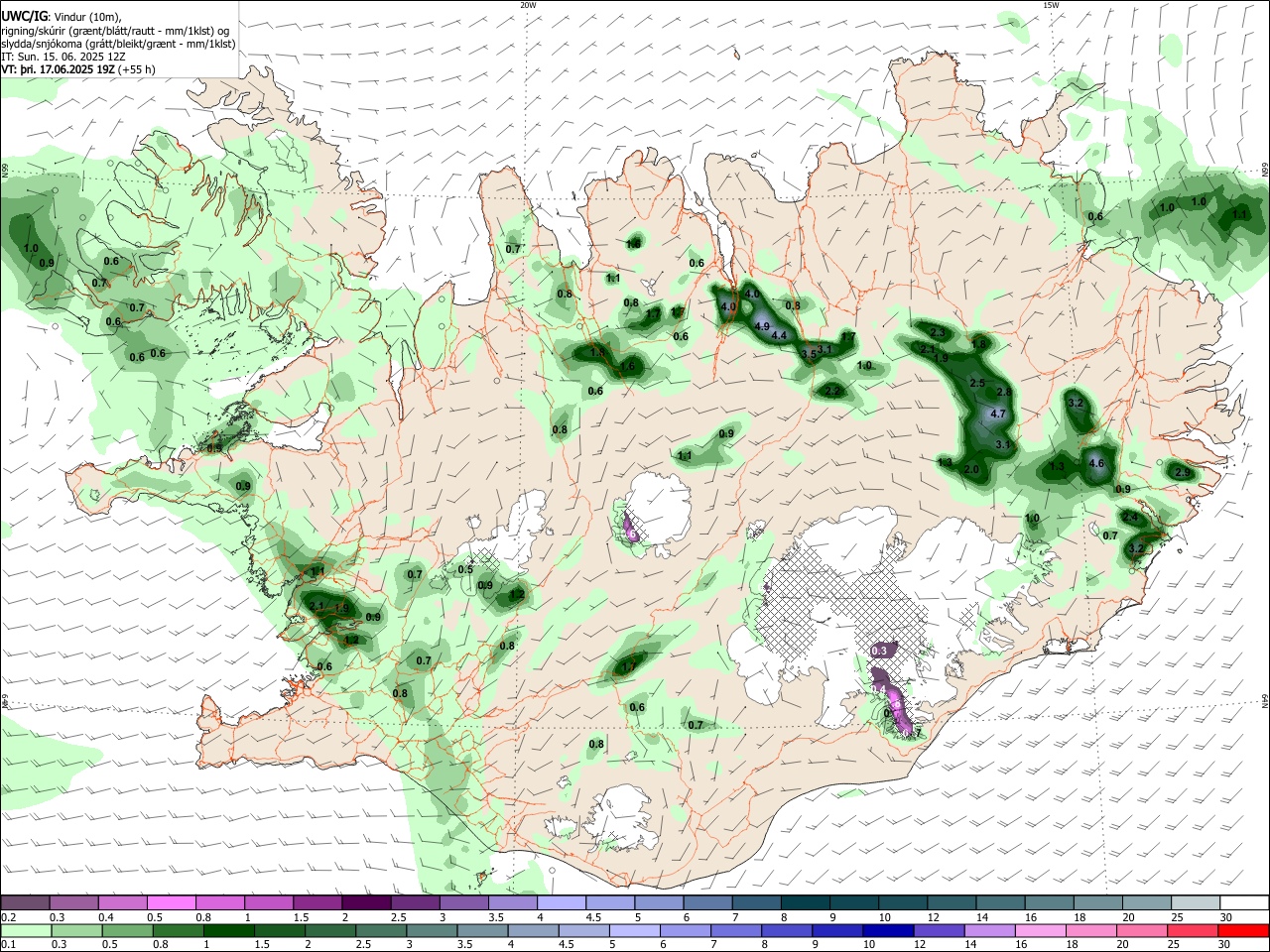Click the pale grey swatch between 25 and 30 in the upper row
1270x952 pixels.
1196,903
